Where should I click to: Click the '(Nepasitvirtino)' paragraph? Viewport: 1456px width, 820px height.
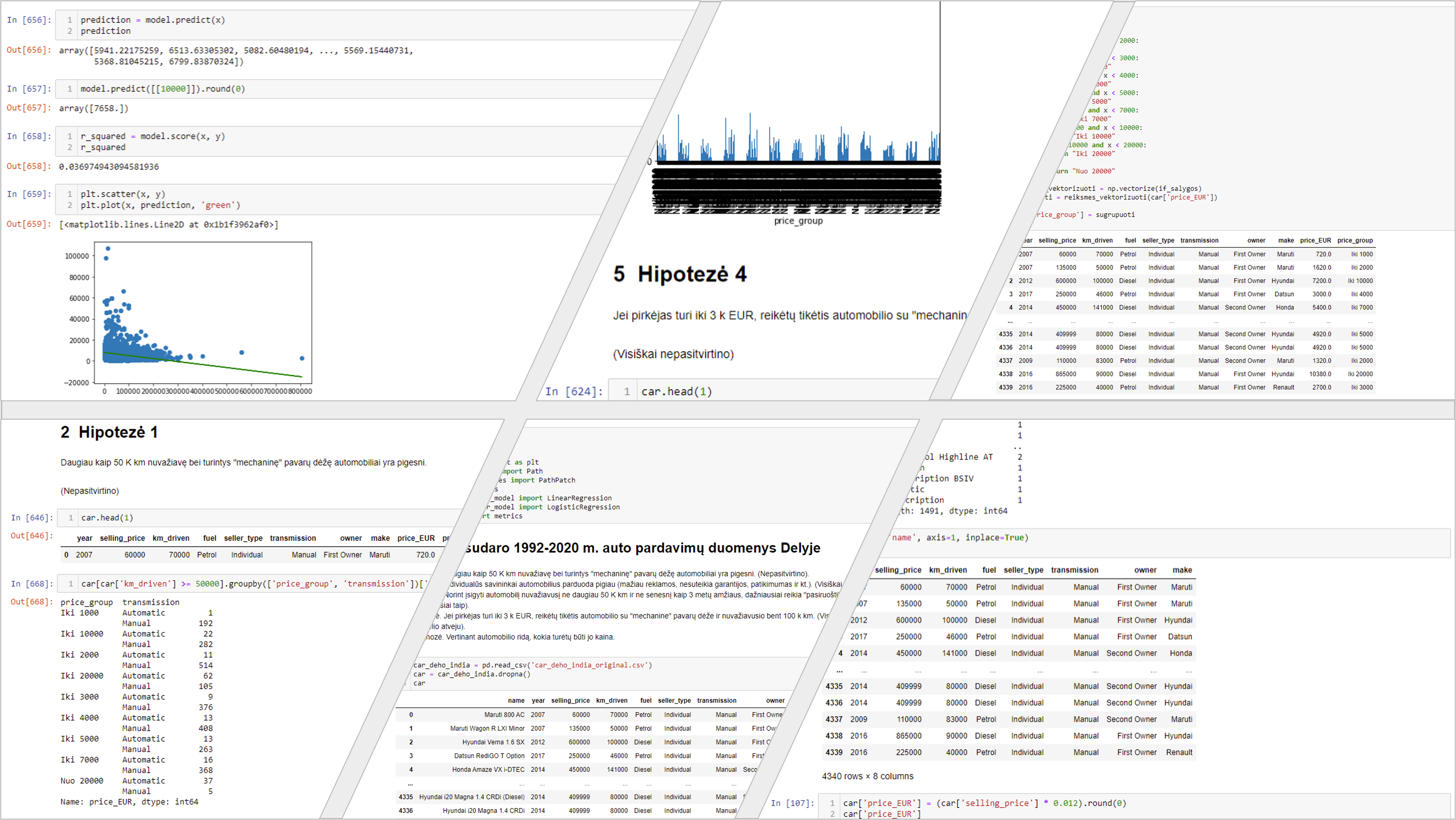90,490
